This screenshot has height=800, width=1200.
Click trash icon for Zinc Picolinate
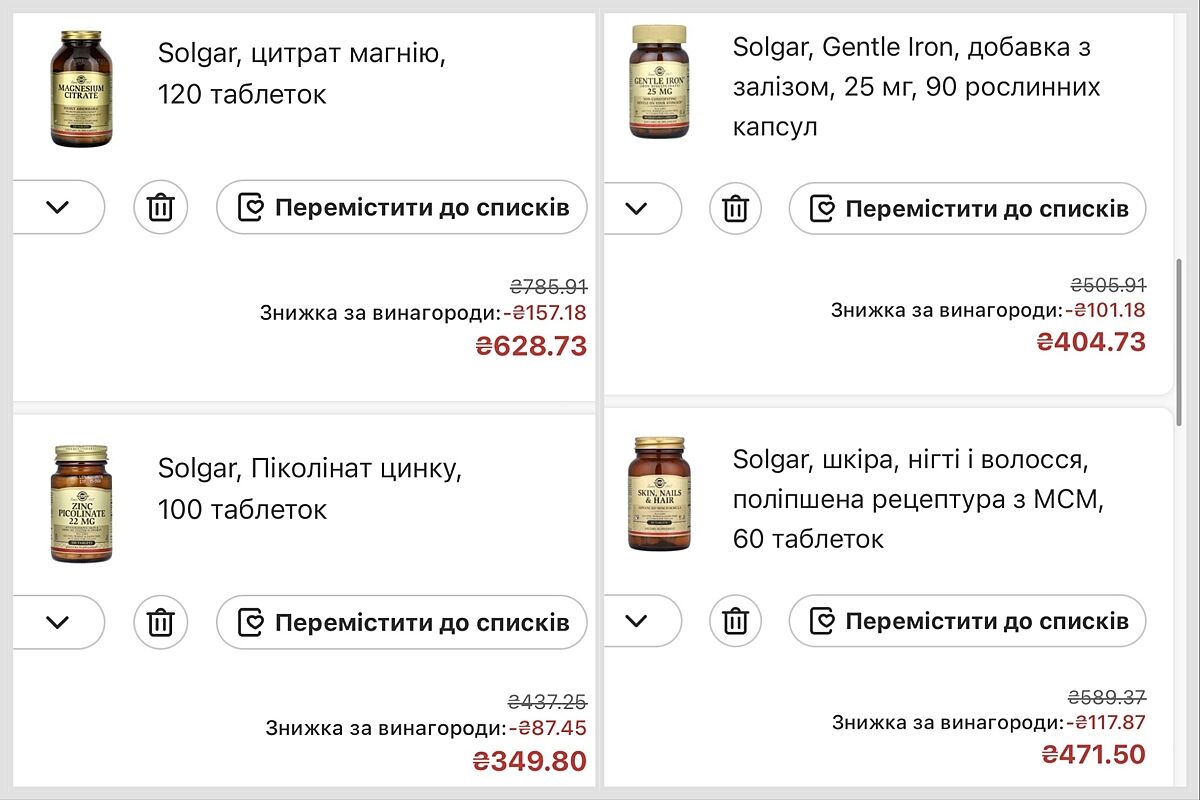161,622
